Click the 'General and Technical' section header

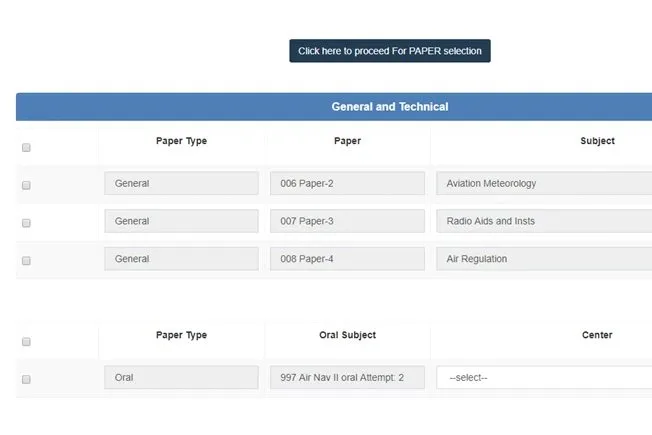click(x=334, y=107)
